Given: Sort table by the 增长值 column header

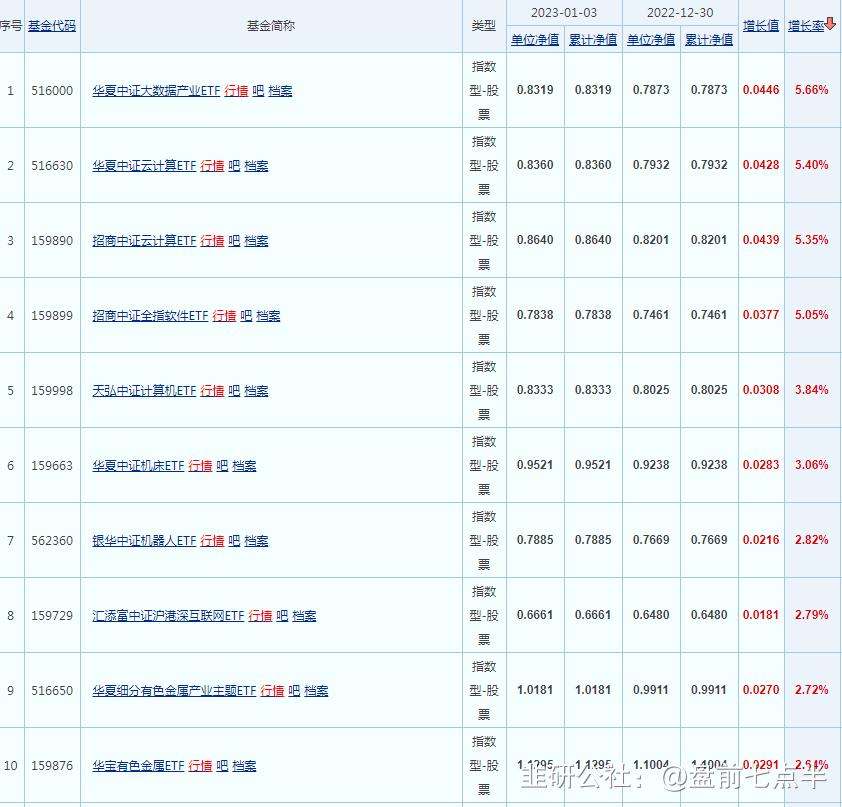Looking at the screenshot, I should click(760, 25).
